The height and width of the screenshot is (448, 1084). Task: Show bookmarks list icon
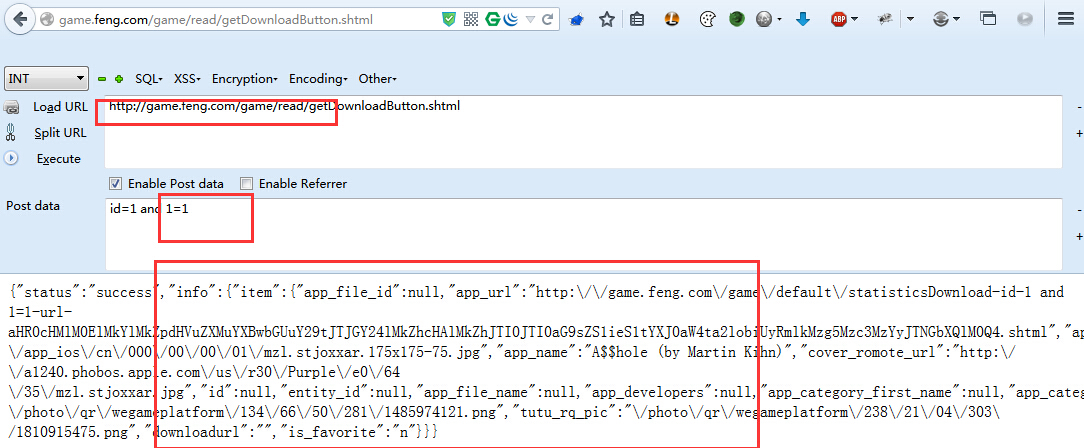637,20
